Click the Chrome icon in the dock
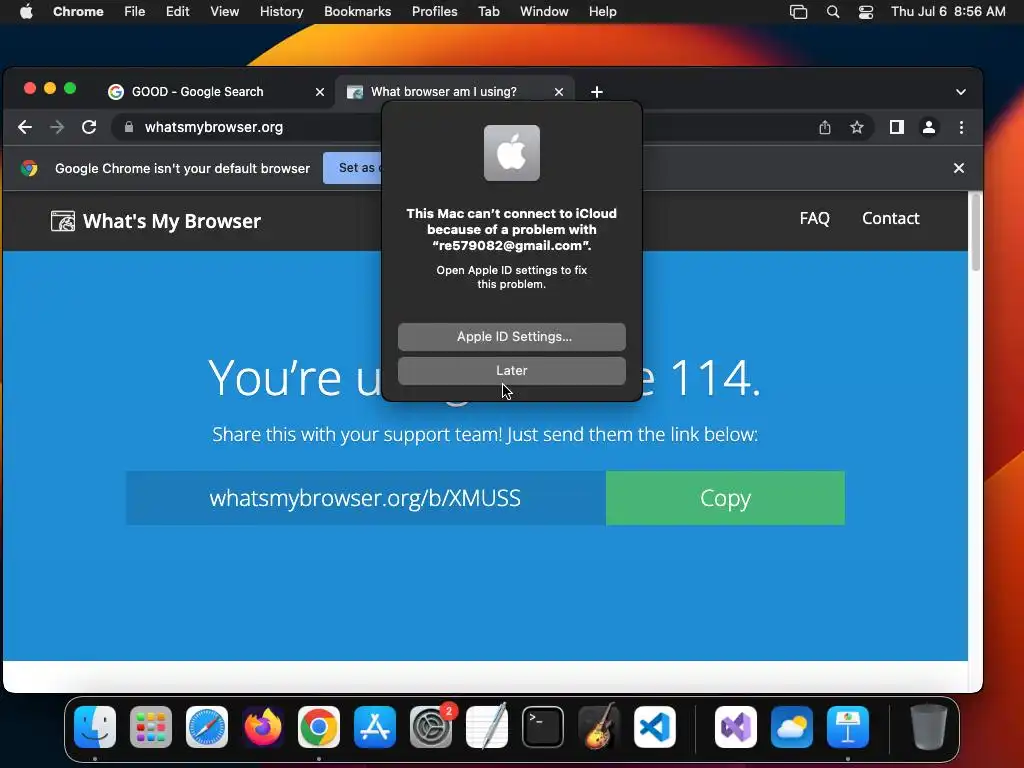 tap(319, 727)
